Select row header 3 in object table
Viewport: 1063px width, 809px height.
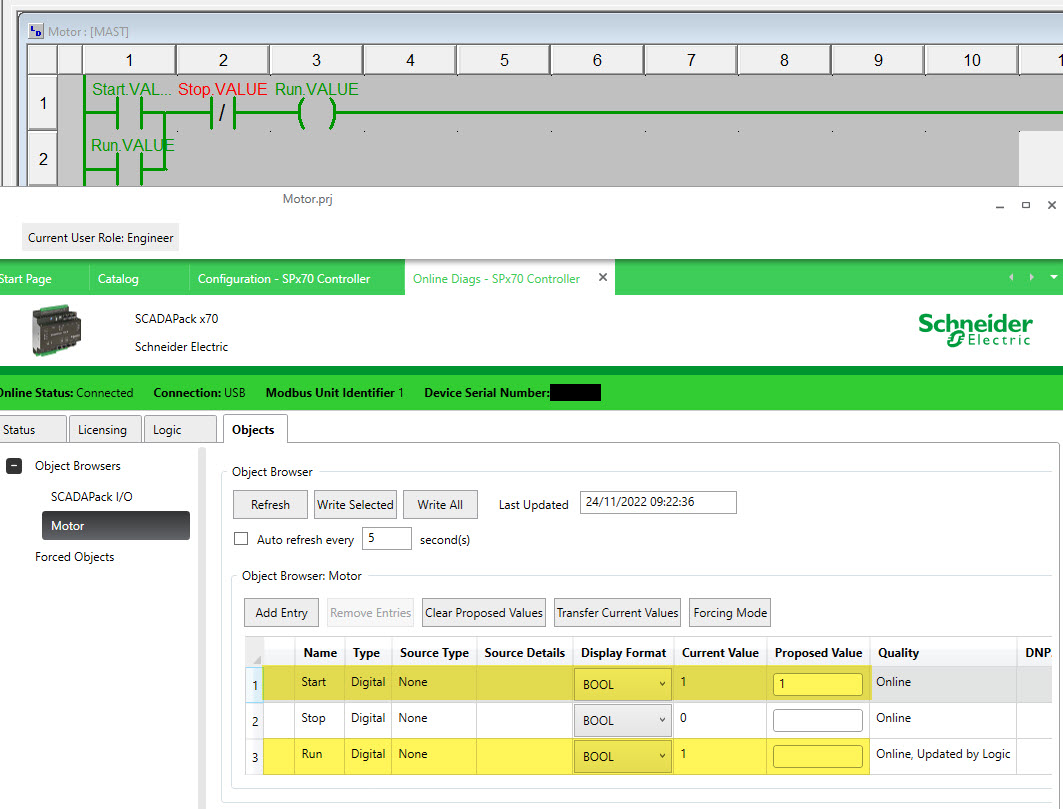pos(254,757)
